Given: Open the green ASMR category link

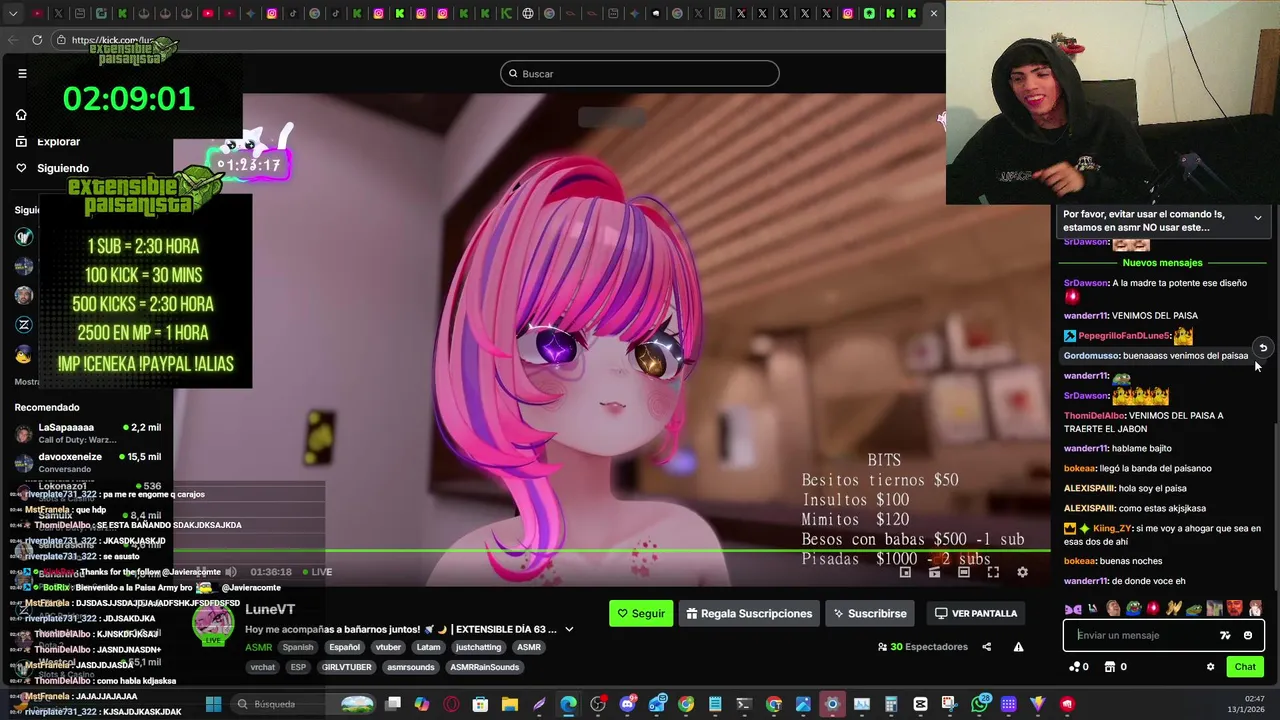Looking at the screenshot, I should pos(258,647).
